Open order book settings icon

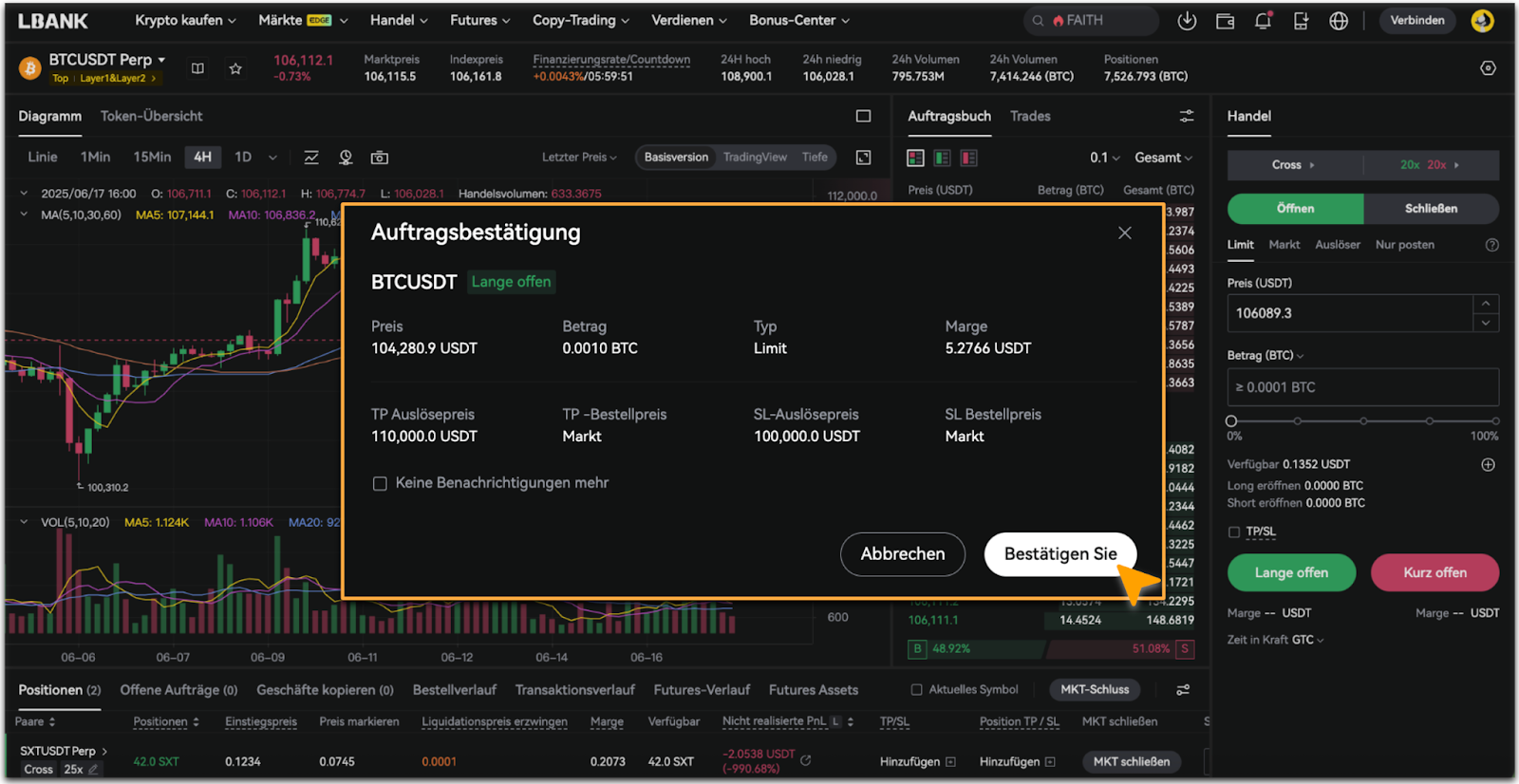coord(1187,116)
